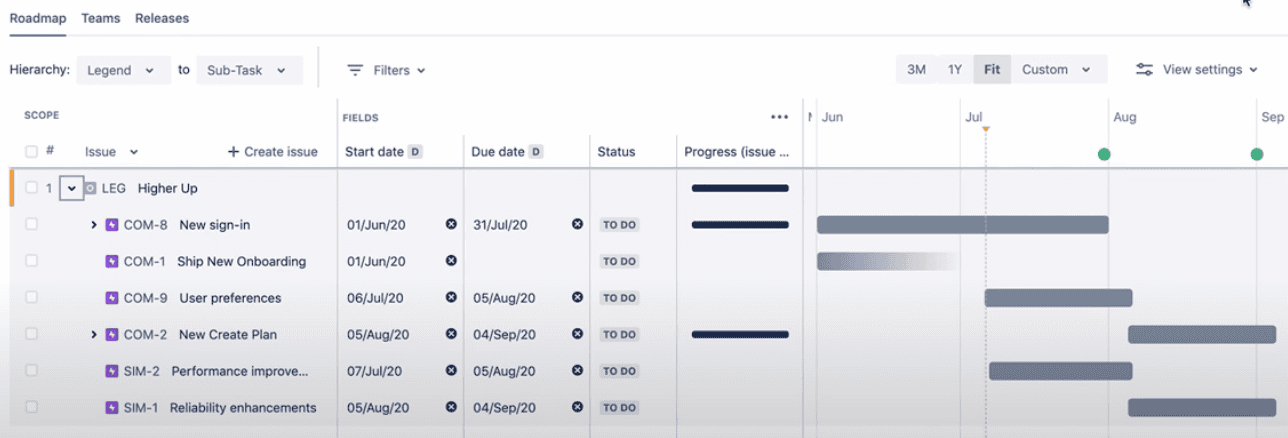The width and height of the screenshot is (1288, 438).
Task: Click the COM-8 epic icon
Action: click(112, 225)
